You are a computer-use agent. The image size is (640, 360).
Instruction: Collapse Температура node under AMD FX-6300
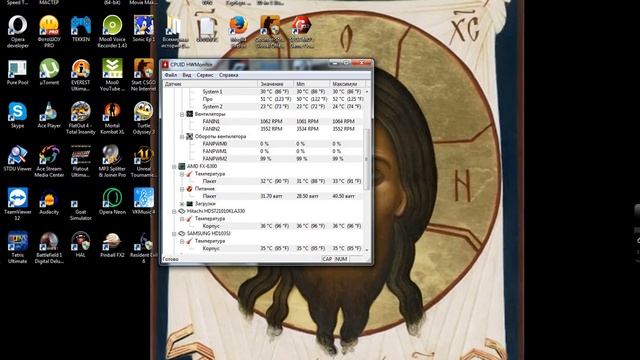pyautogui.click(x=182, y=174)
